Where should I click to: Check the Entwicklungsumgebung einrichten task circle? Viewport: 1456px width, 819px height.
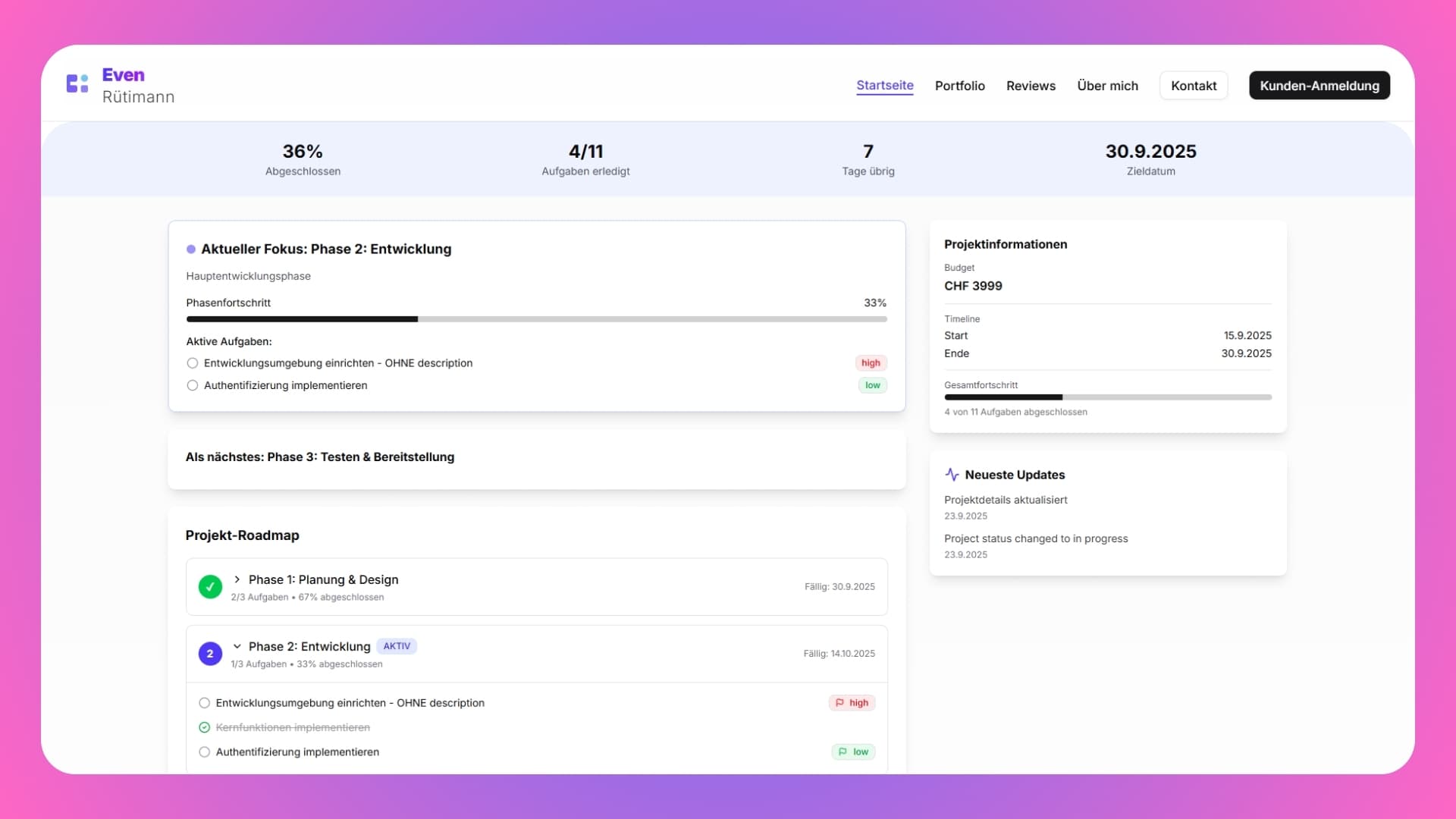[x=204, y=702]
